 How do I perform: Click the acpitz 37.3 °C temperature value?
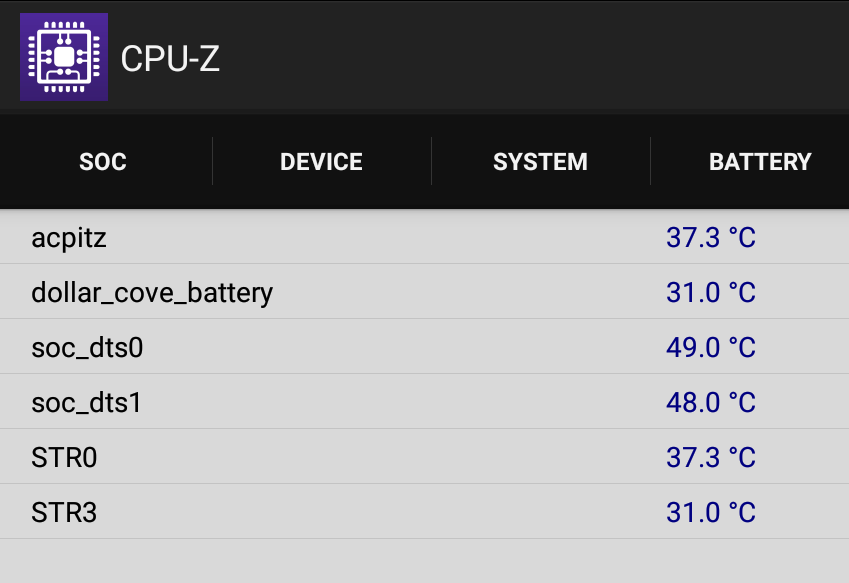[x=710, y=237]
